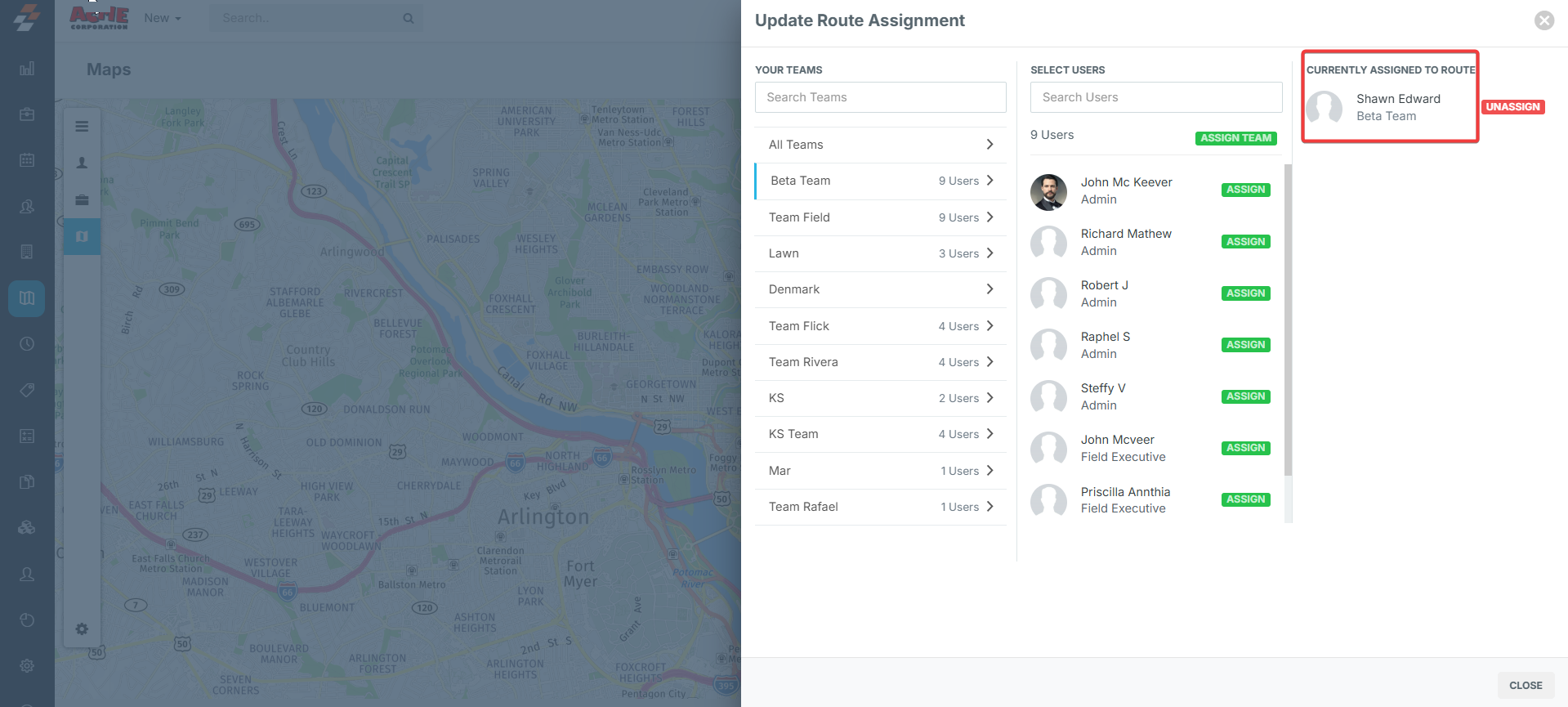Open the customers people icon in left sidebar
Image resolution: width=1568 pixels, height=707 pixels.
coord(27,207)
